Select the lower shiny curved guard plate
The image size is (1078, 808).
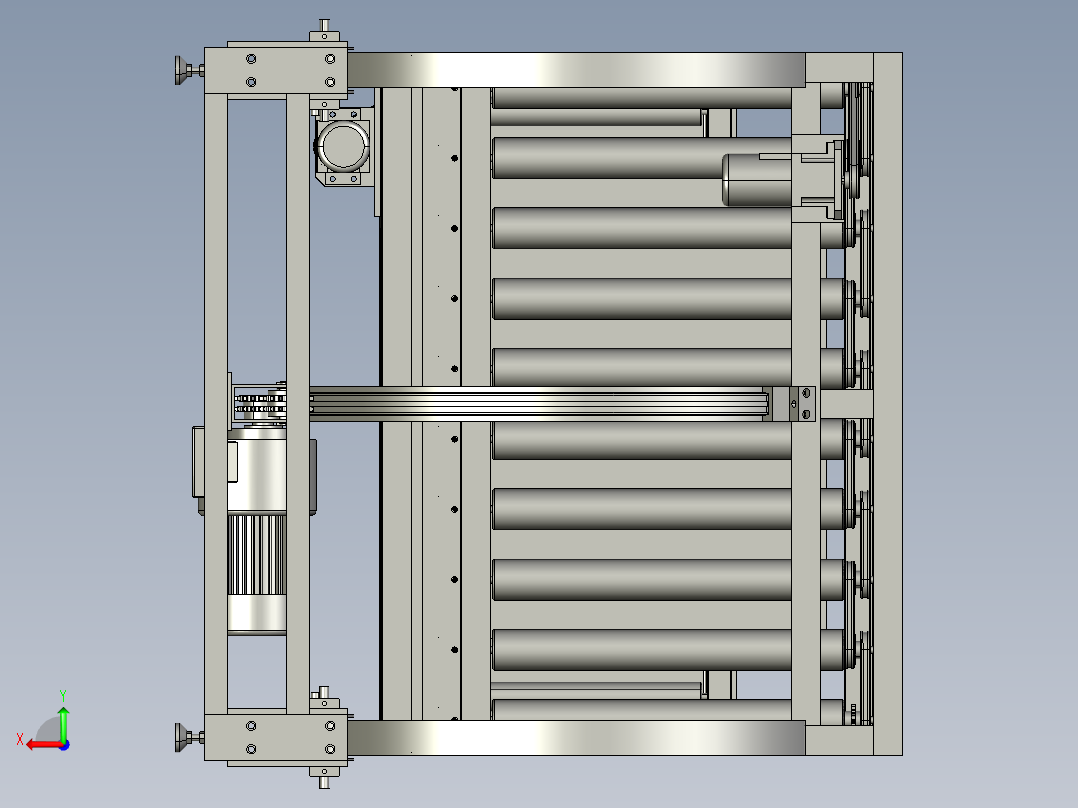pyautogui.click(x=576, y=738)
